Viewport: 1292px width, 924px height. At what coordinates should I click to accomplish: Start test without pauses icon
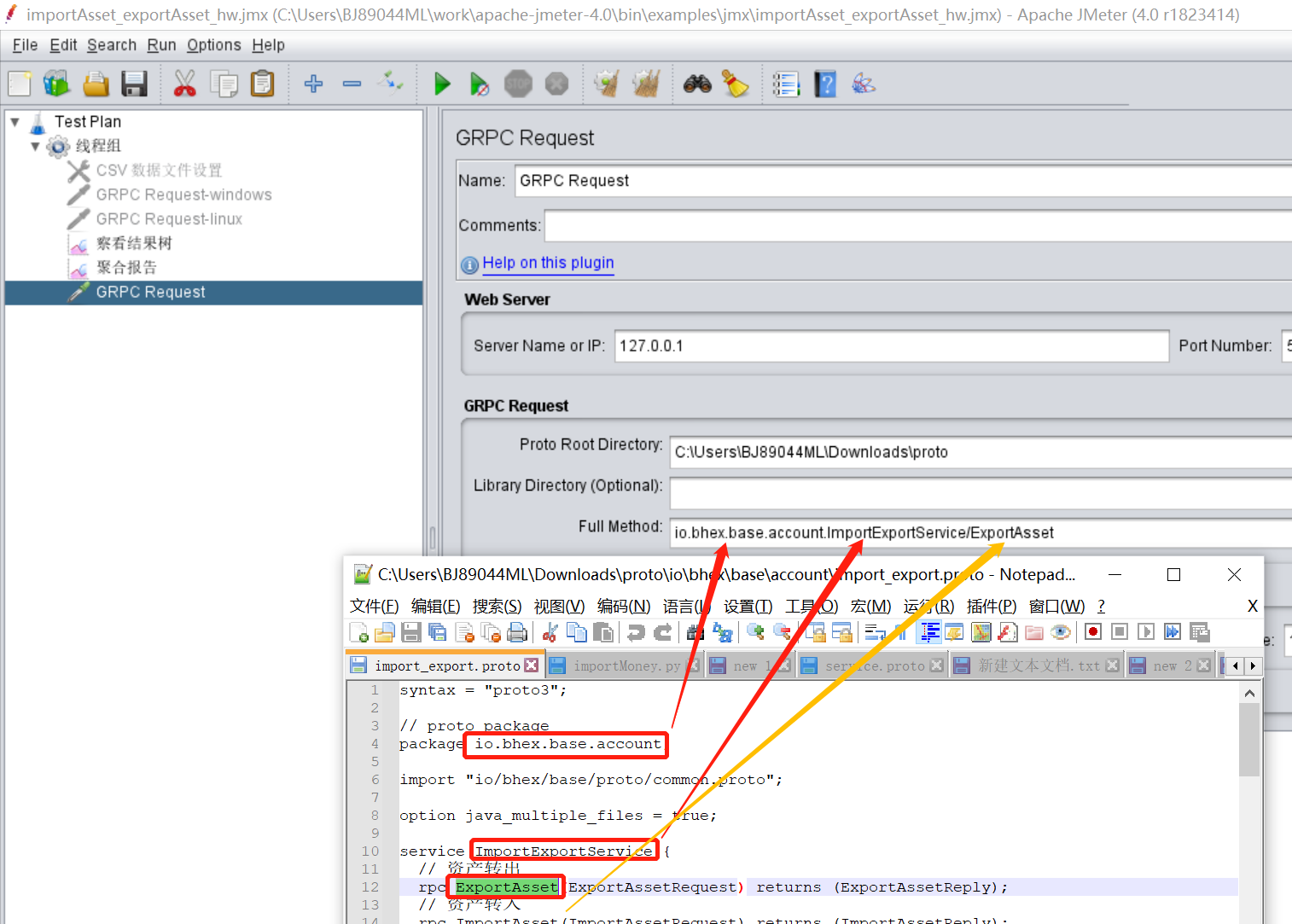point(480,84)
